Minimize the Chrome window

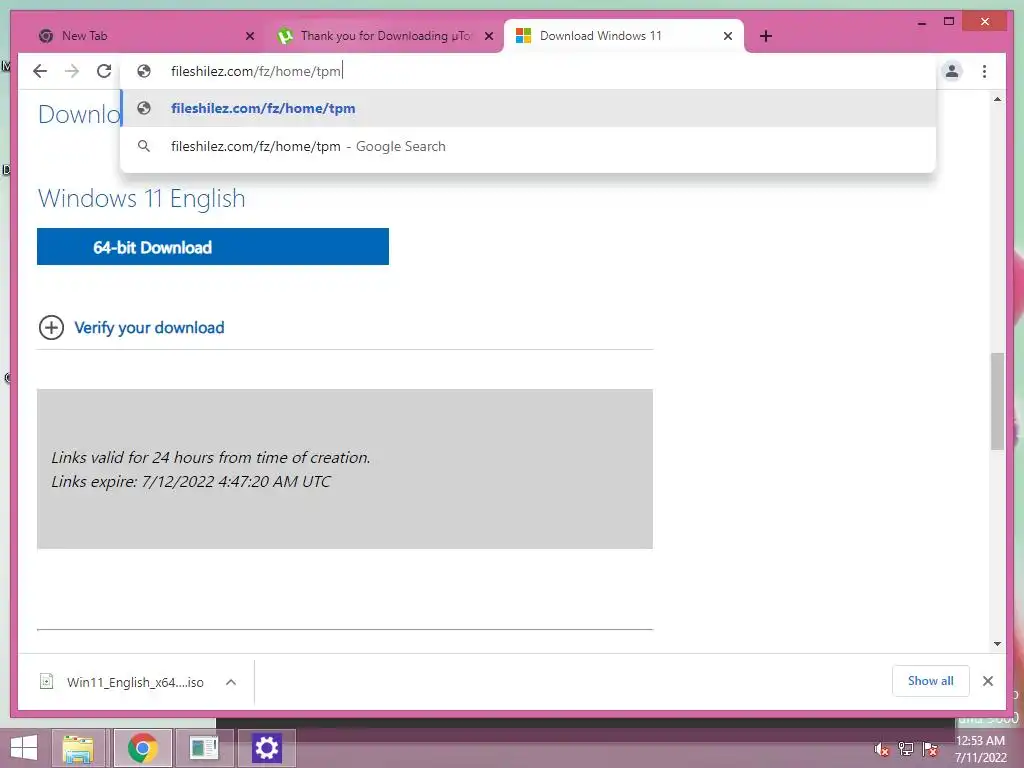[x=921, y=22]
